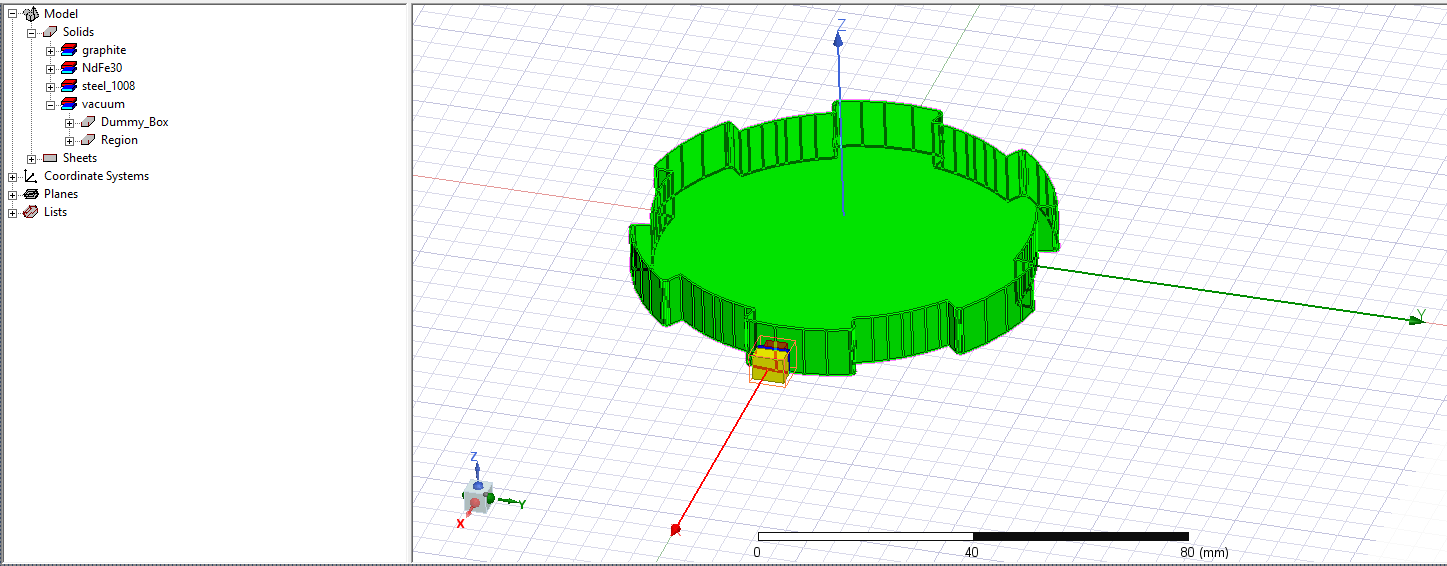Click the Model root icon
Screen dimensions: 1447x566
pos(31,14)
